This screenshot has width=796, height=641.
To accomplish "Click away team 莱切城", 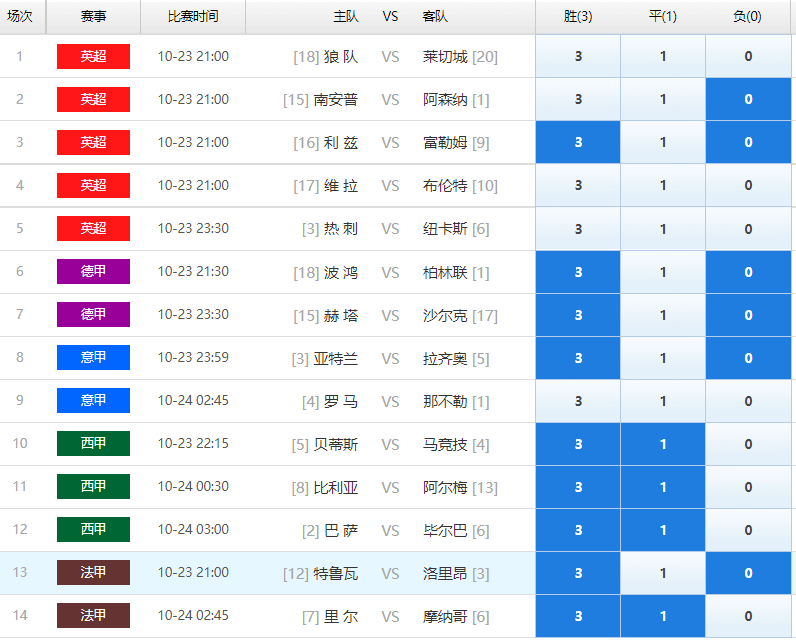I will [x=445, y=57].
